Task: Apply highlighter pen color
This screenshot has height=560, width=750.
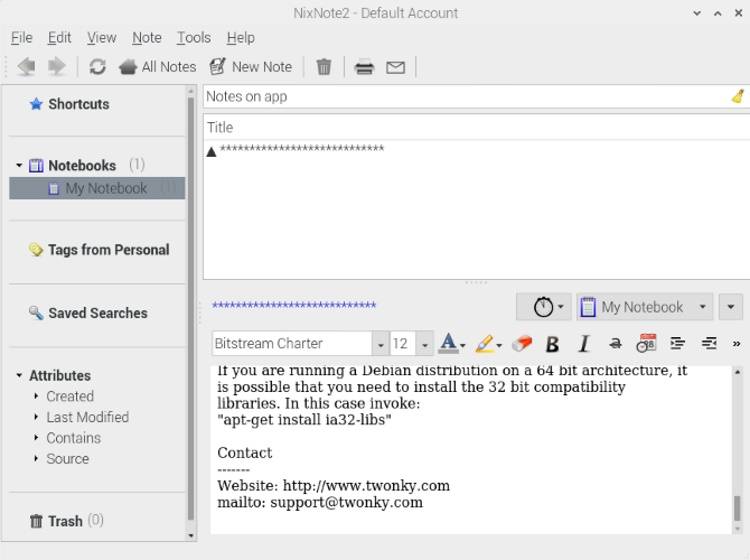Action: tap(485, 343)
